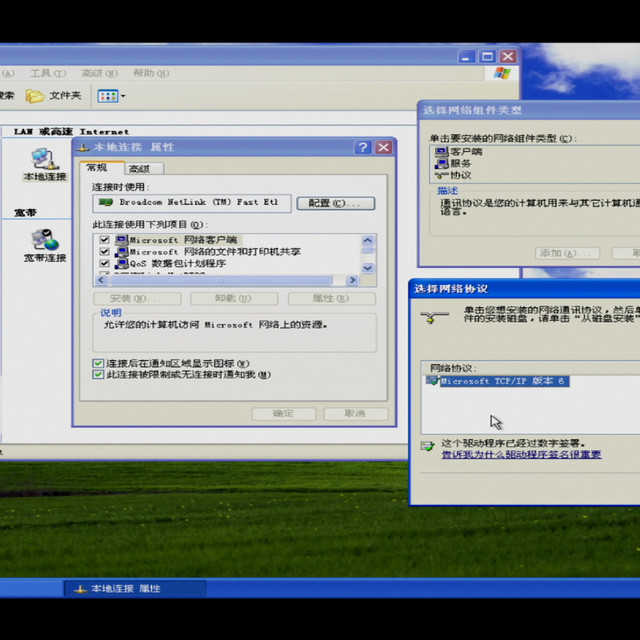Close the 本地连接 属性 dialog
This screenshot has height=640, width=640.
(383, 147)
